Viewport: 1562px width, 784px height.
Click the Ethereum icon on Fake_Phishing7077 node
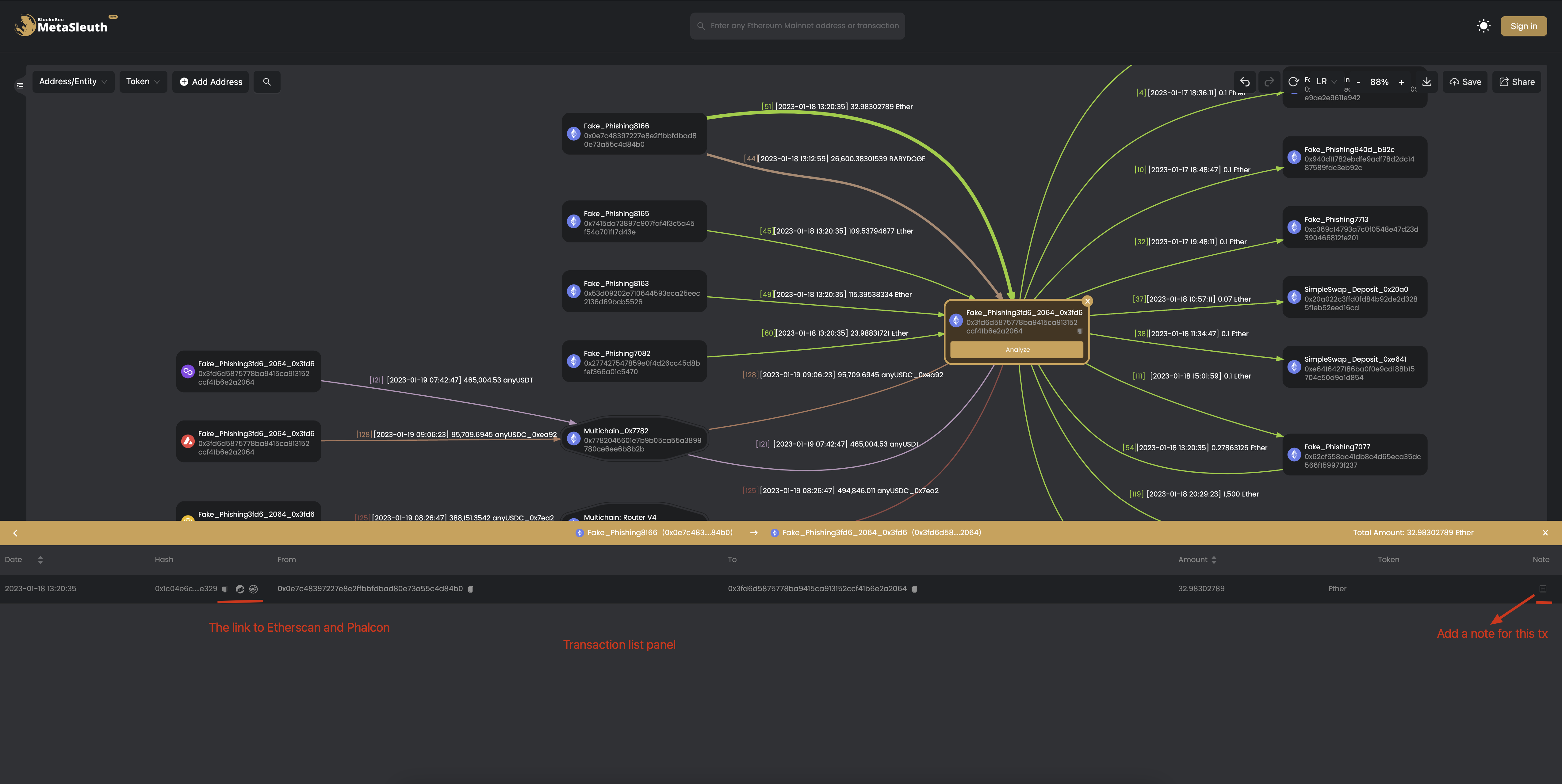pos(1294,455)
